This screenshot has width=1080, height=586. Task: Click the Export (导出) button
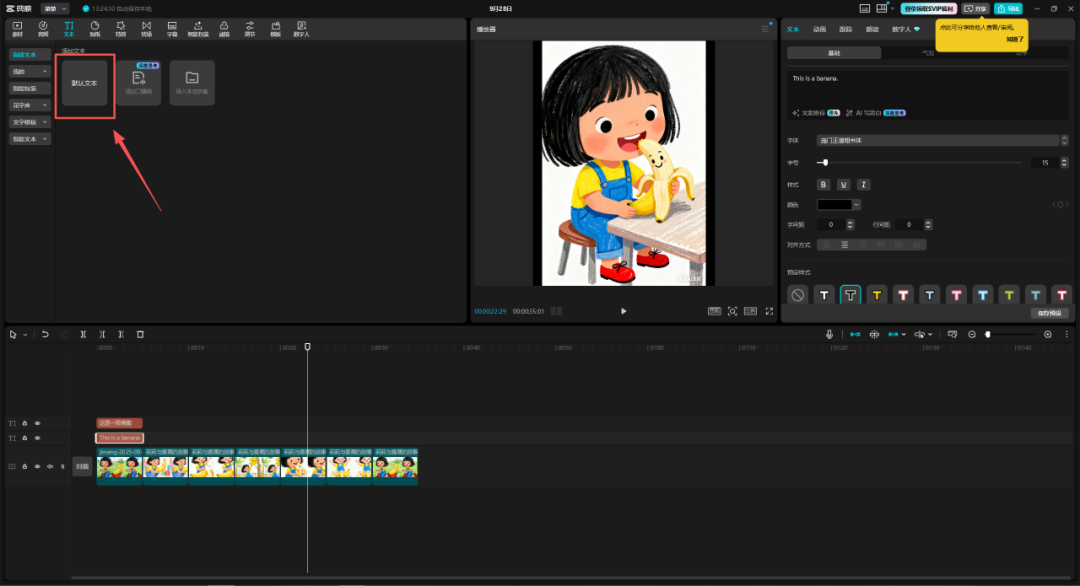[1008, 8]
